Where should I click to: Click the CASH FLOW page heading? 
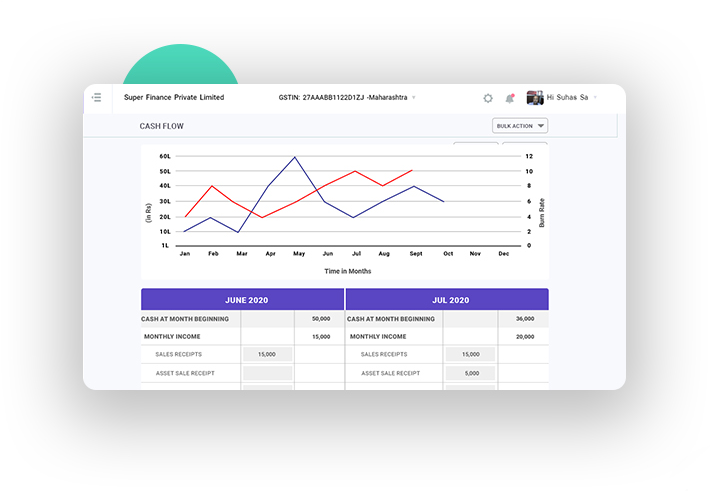tap(162, 127)
